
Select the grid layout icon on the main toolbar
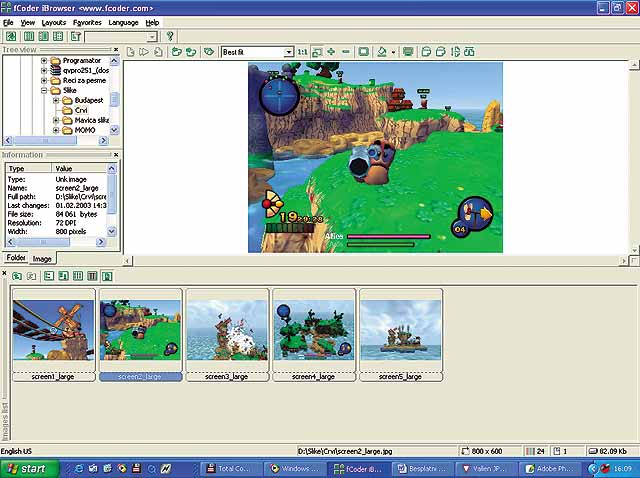click(x=58, y=36)
